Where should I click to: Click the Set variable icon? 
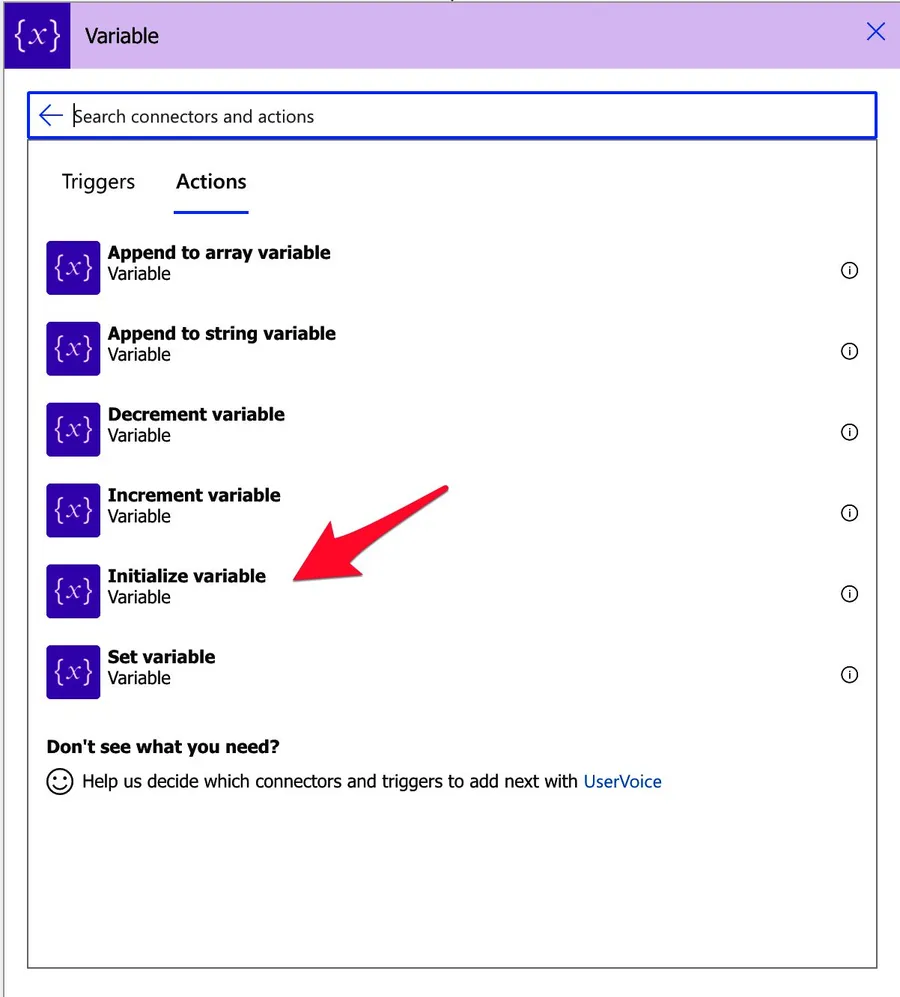pos(73,673)
